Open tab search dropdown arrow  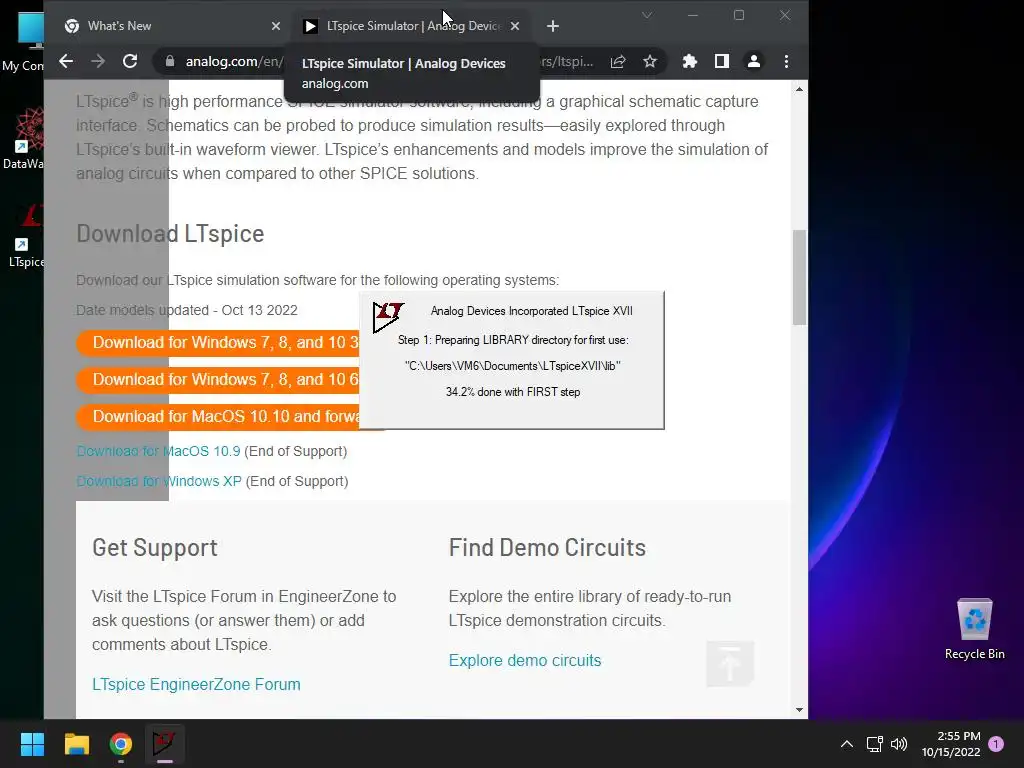click(x=647, y=15)
